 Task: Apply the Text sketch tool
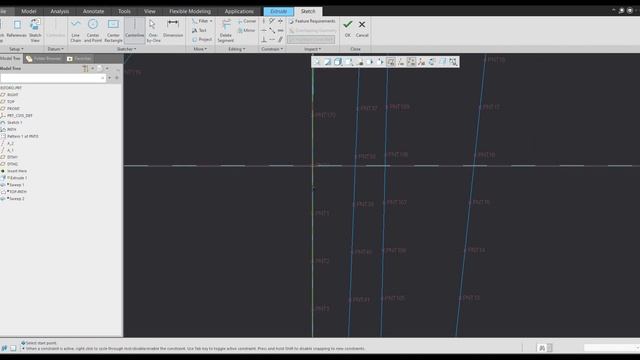[x=199, y=30]
